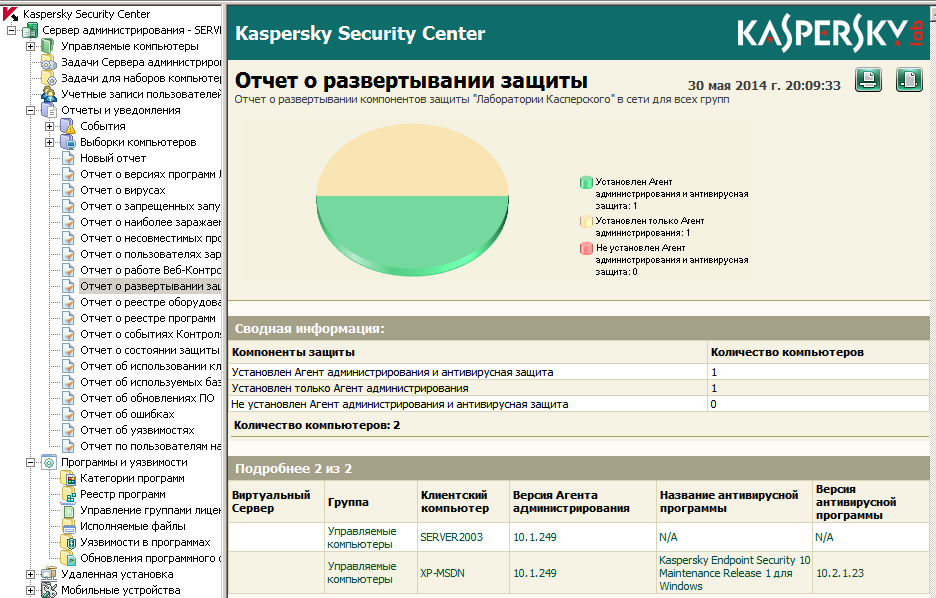Image resolution: width=936 pixels, height=598 pixels.
Task: Click Kaspersky Endpoint Security 10 program link
Action: point(734,573)
